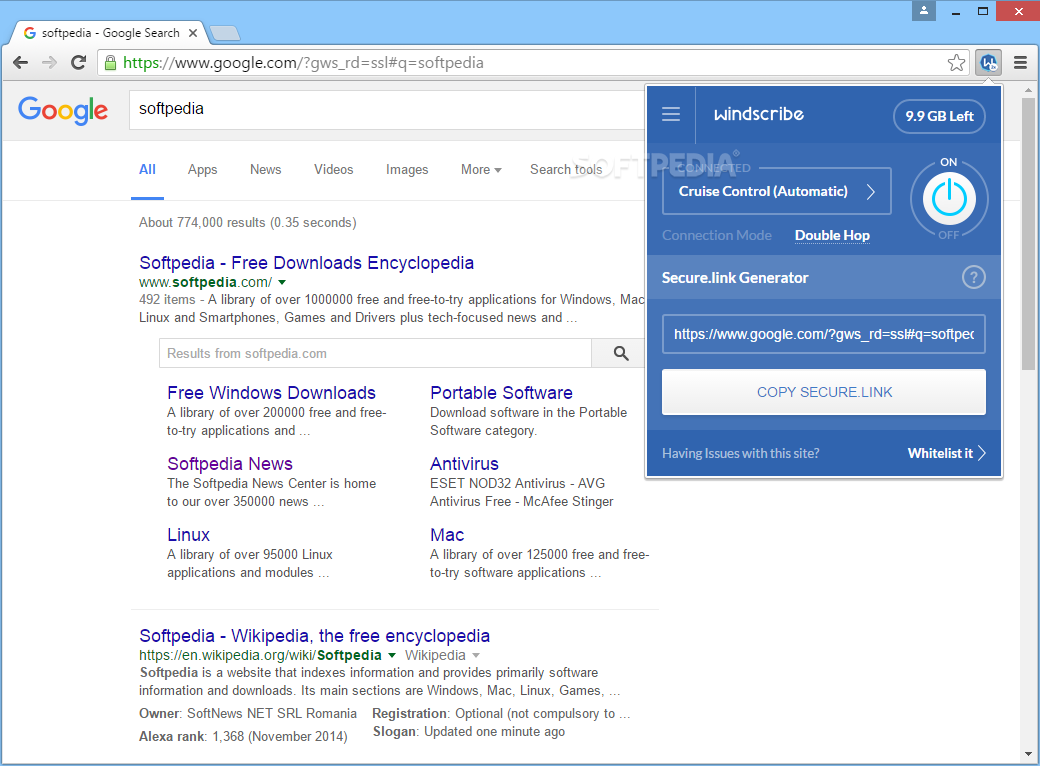Open Portable Software sitelink
The width and height of the screenshot is (1040, 766).
[501, 393]
